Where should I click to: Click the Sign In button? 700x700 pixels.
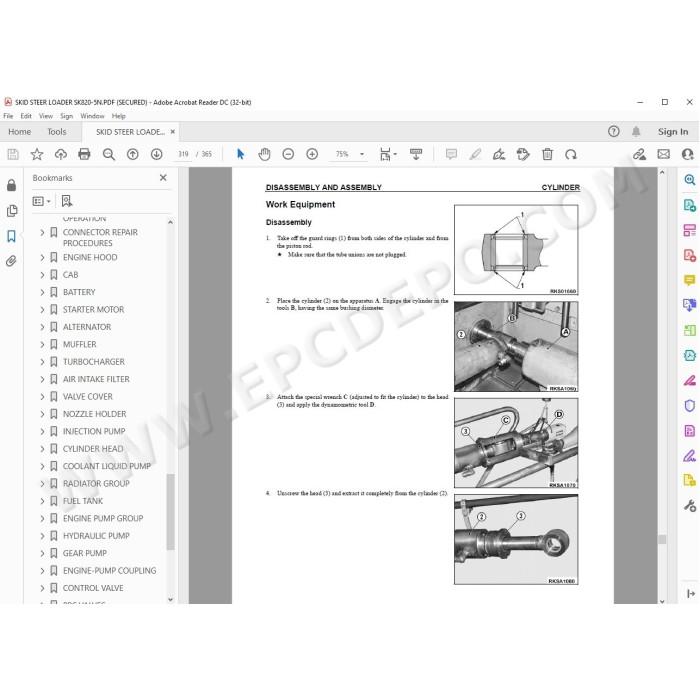pos(673,132)
